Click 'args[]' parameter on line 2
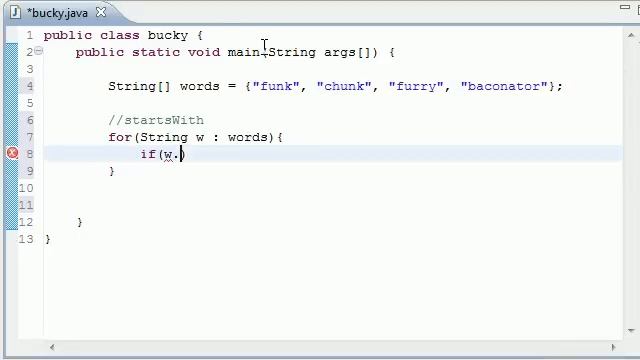The image size is (640, 360). click(347, 52)
